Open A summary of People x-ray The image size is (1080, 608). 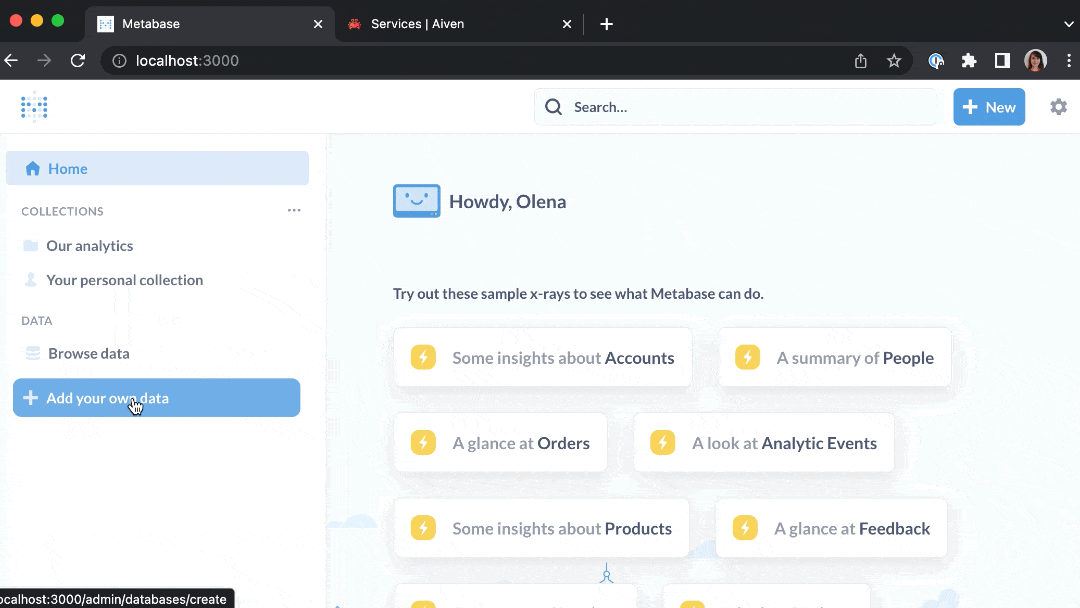coord(835,357)
